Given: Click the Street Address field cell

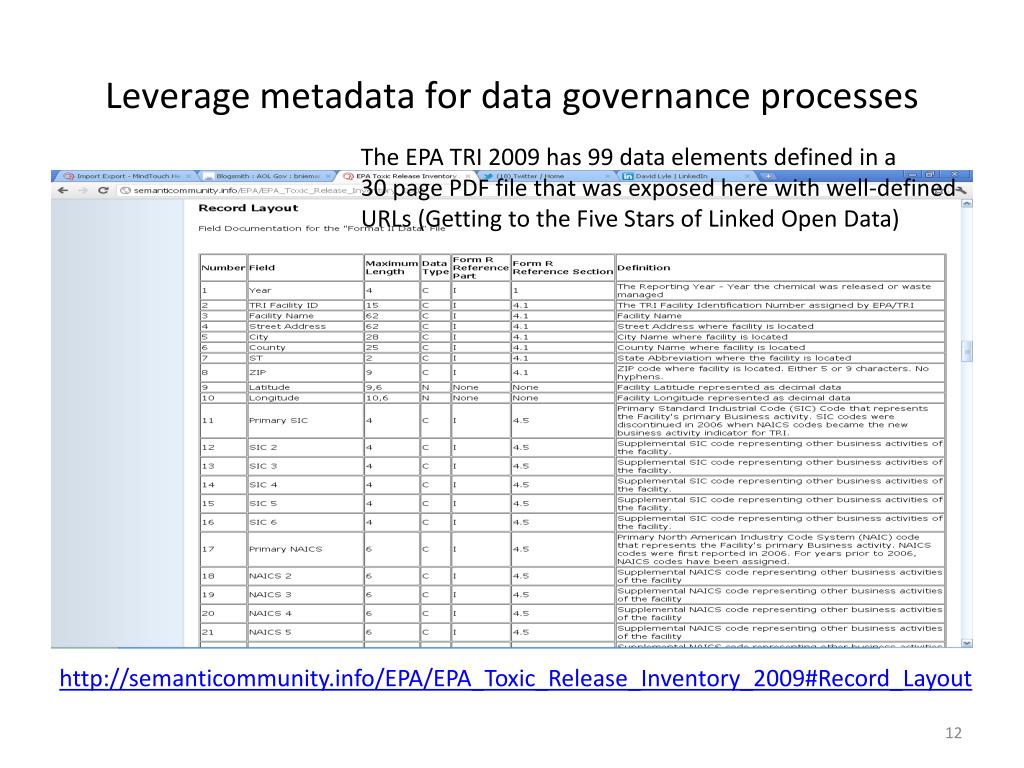Looking at the screenshot, I should 305,327.
